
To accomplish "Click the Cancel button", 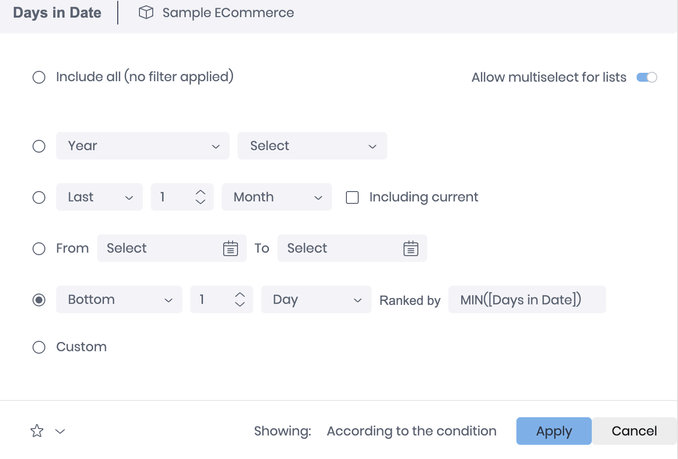I will [x=634, y=431].
